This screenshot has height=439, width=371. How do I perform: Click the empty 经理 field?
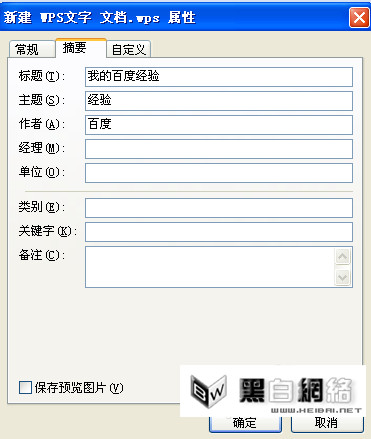(219, 149)
